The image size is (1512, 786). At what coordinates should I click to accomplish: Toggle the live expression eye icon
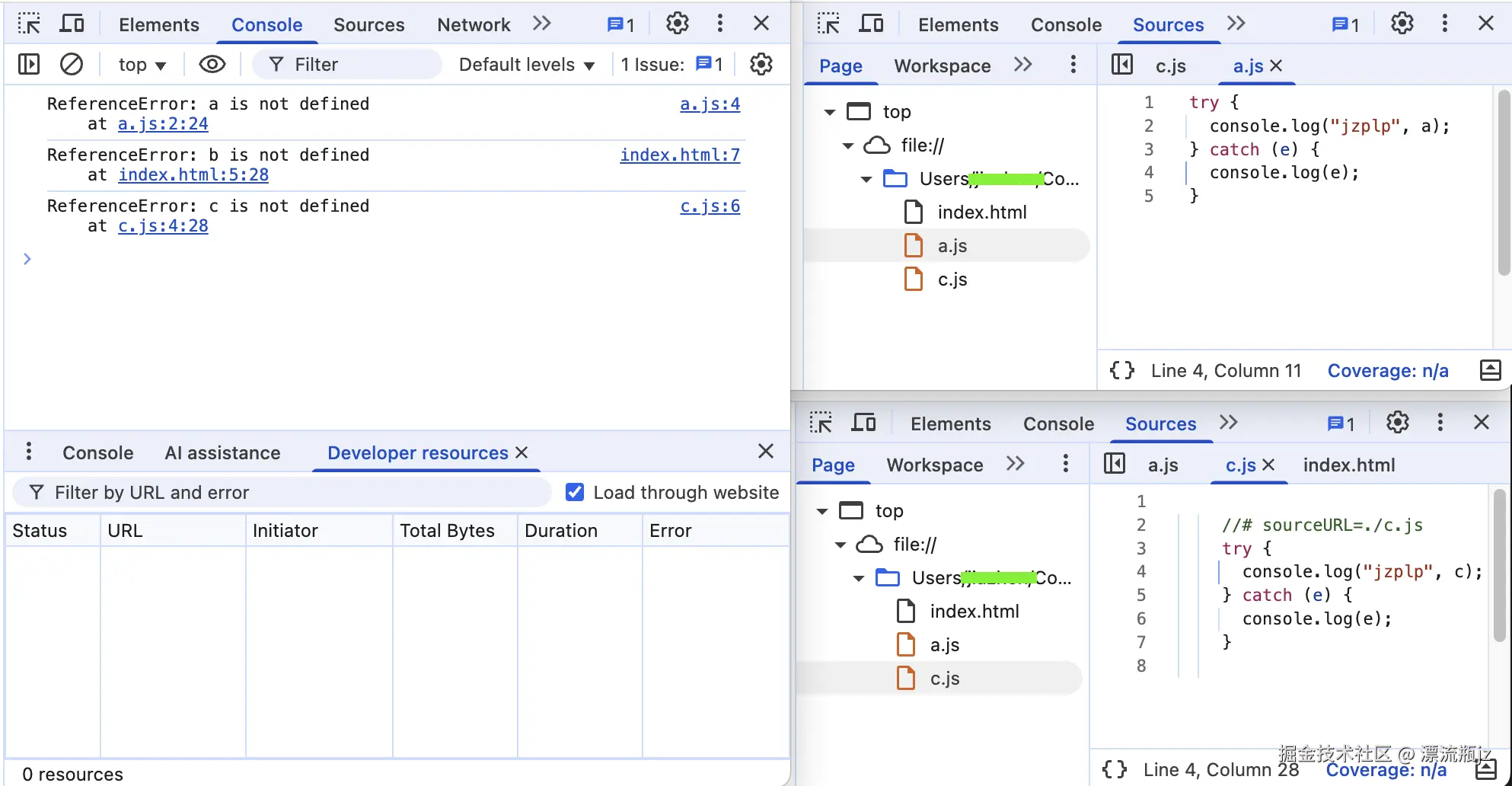(212, 64)
